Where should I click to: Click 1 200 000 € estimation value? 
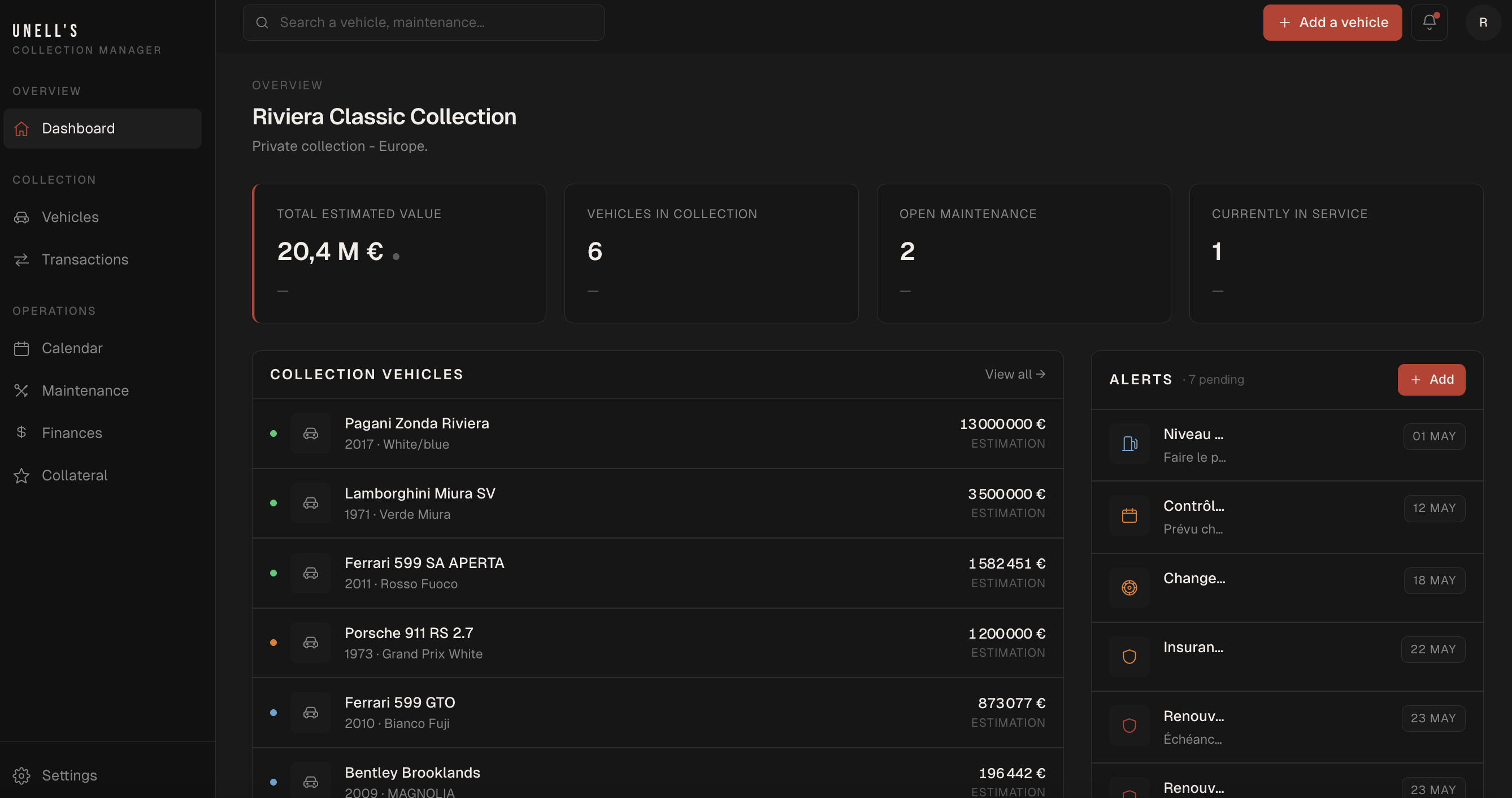point(1007,634)
